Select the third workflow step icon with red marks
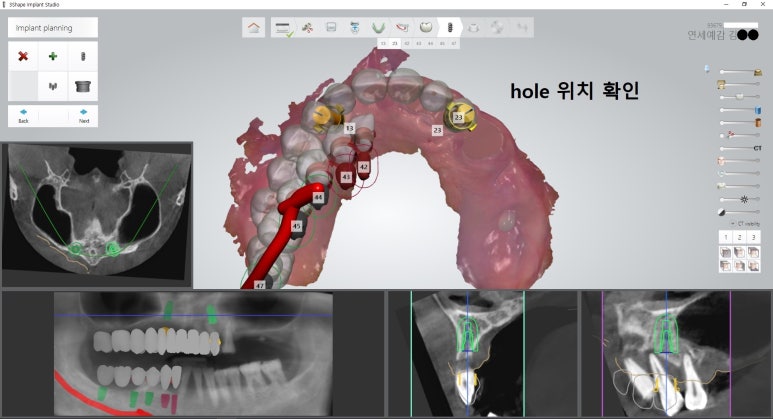 coord(308,28)
